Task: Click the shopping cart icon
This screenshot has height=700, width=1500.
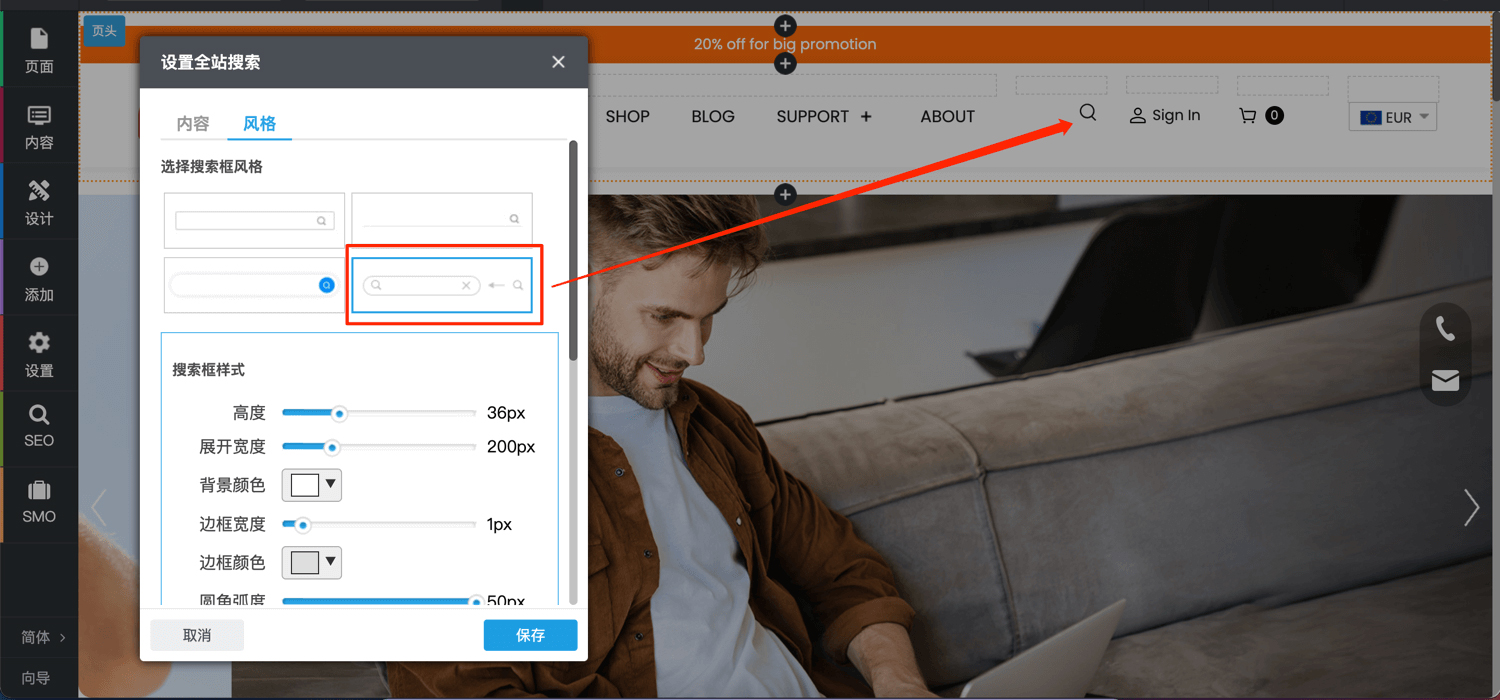Action: tap(1247, 116)
